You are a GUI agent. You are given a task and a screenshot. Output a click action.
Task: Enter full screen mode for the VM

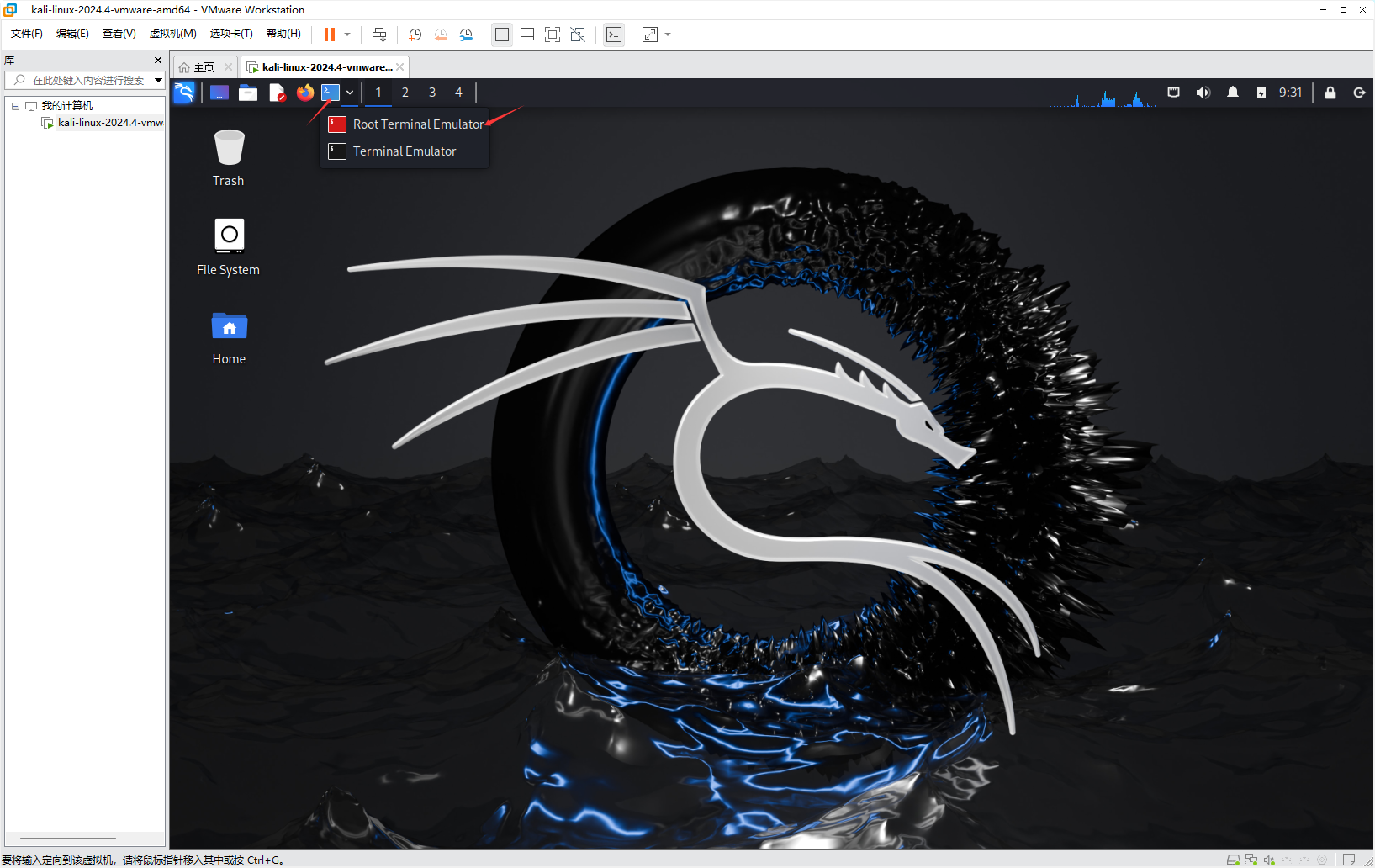553,34
